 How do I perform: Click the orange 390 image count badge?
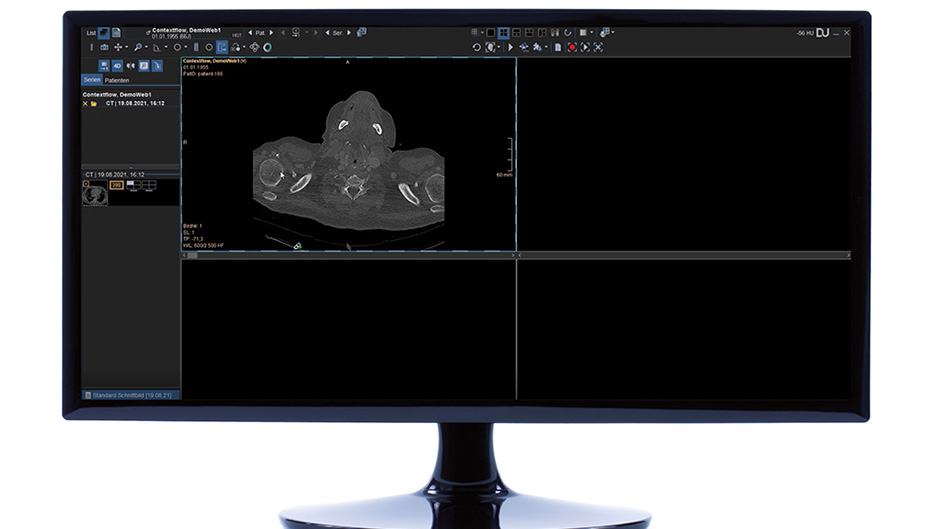pyautogui.click(x=116, y=185)
